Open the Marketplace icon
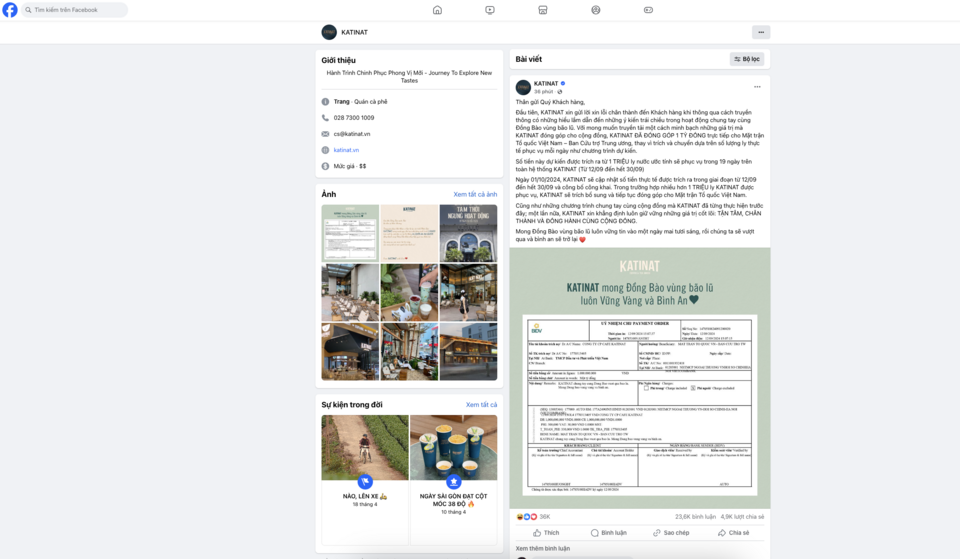 [542, 10]
